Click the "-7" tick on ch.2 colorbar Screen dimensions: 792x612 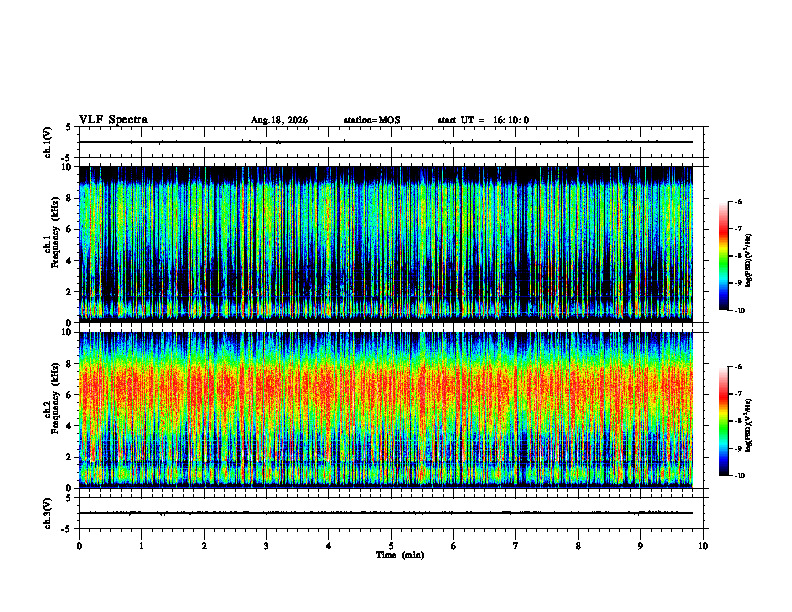[739, 394]
